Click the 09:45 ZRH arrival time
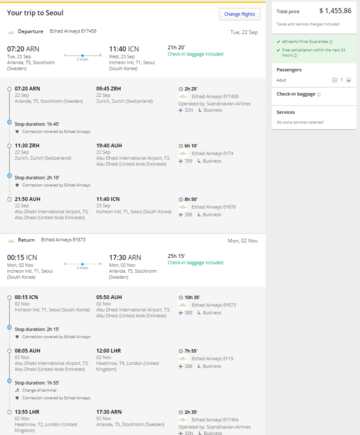 point(109,89)
